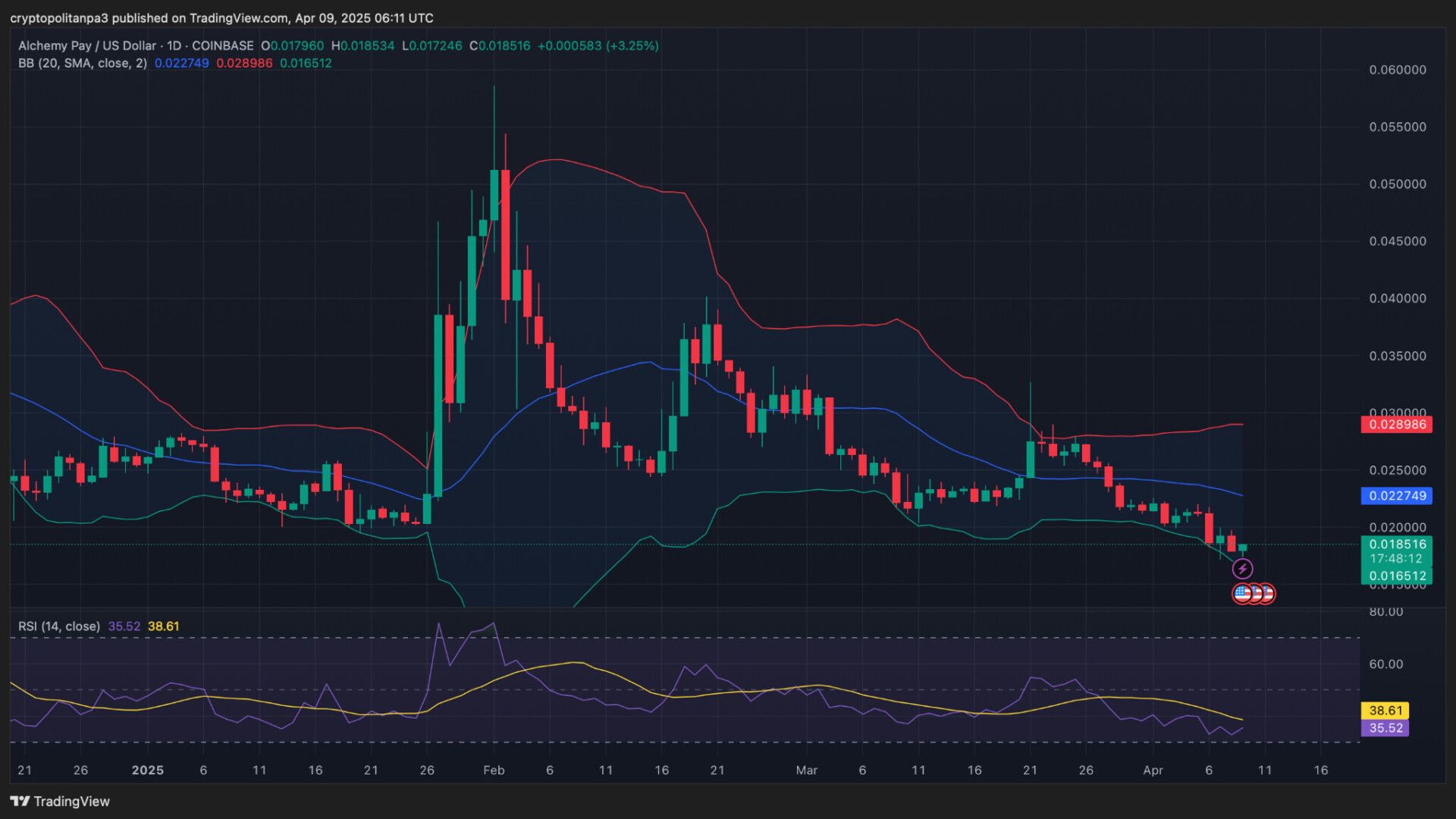
Task: Click the Mar label on the time axis
Action: 806,770
